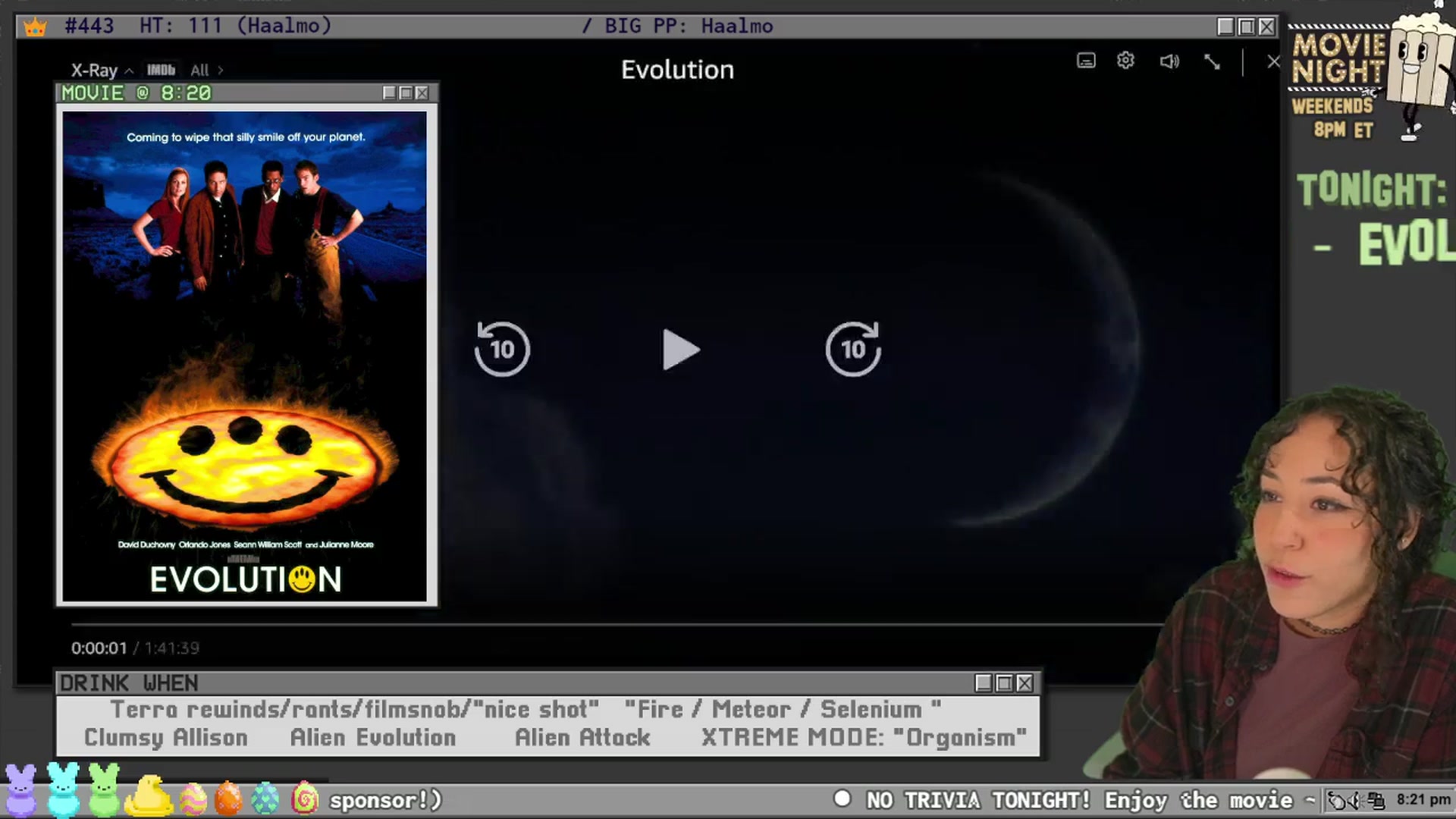Close the video player X
The image size is (1456, 819).
[1273, 61]
